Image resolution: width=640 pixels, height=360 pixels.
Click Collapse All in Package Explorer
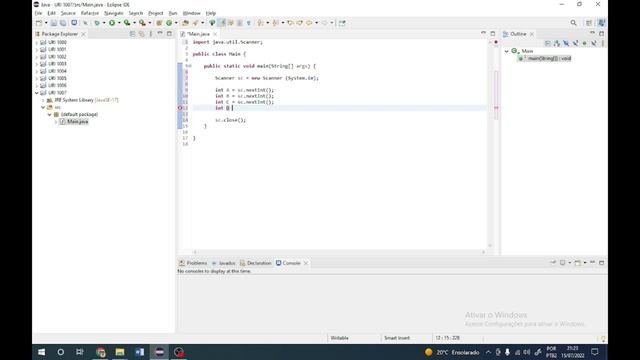pos(132,34)
